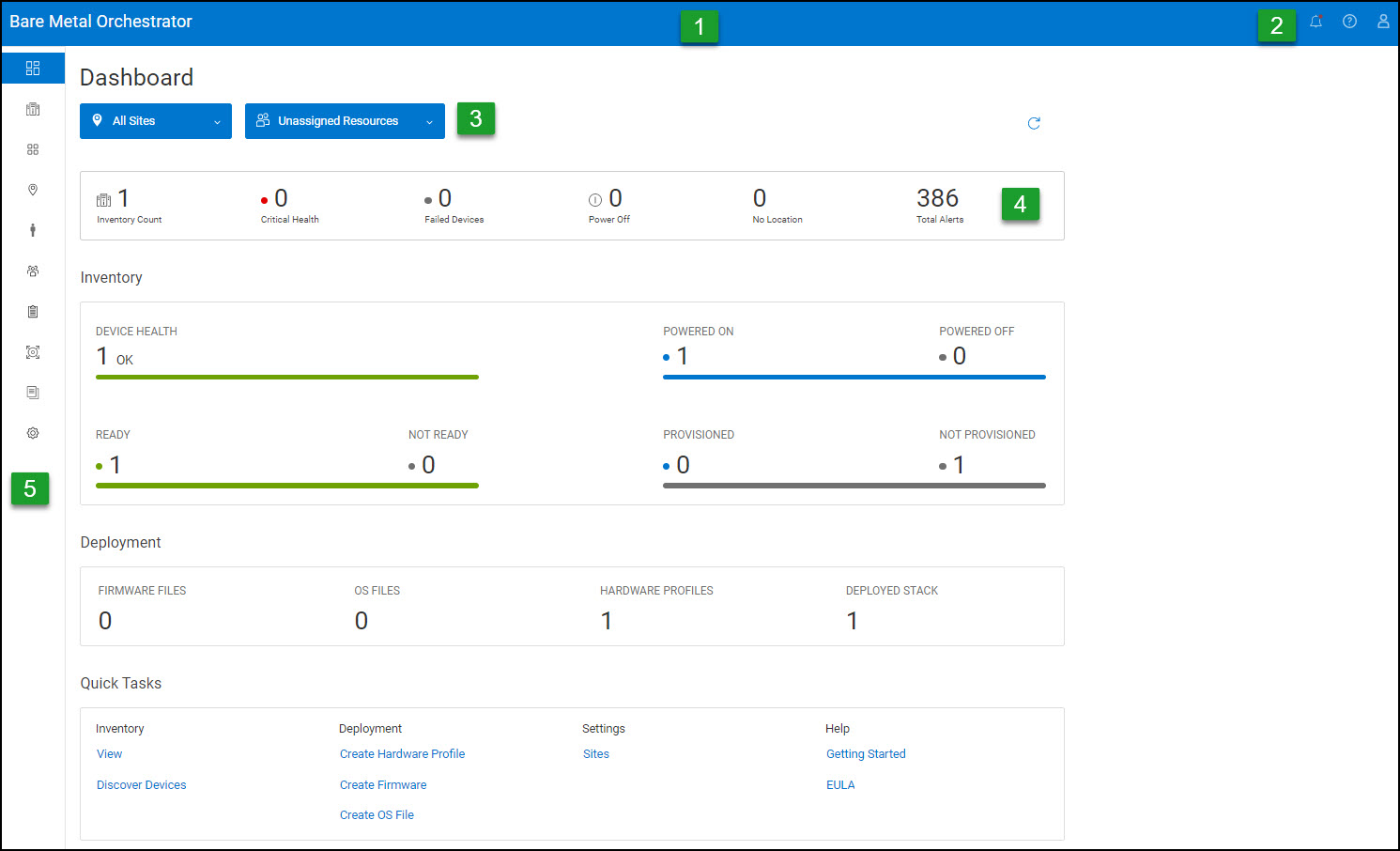
Task: Click the FIRMWARE FILES label
Action: (142, 591)
